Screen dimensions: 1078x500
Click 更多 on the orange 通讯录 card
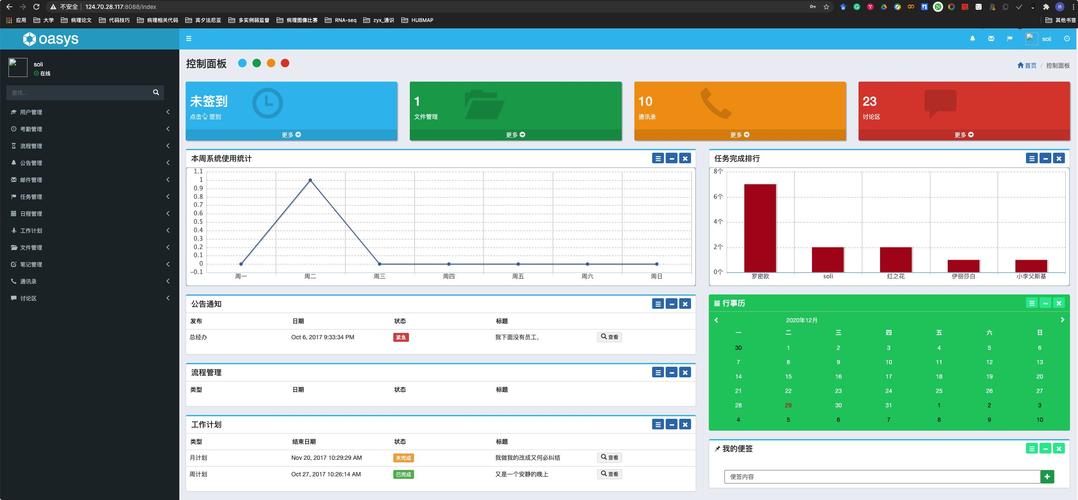(x=740, y=135)
